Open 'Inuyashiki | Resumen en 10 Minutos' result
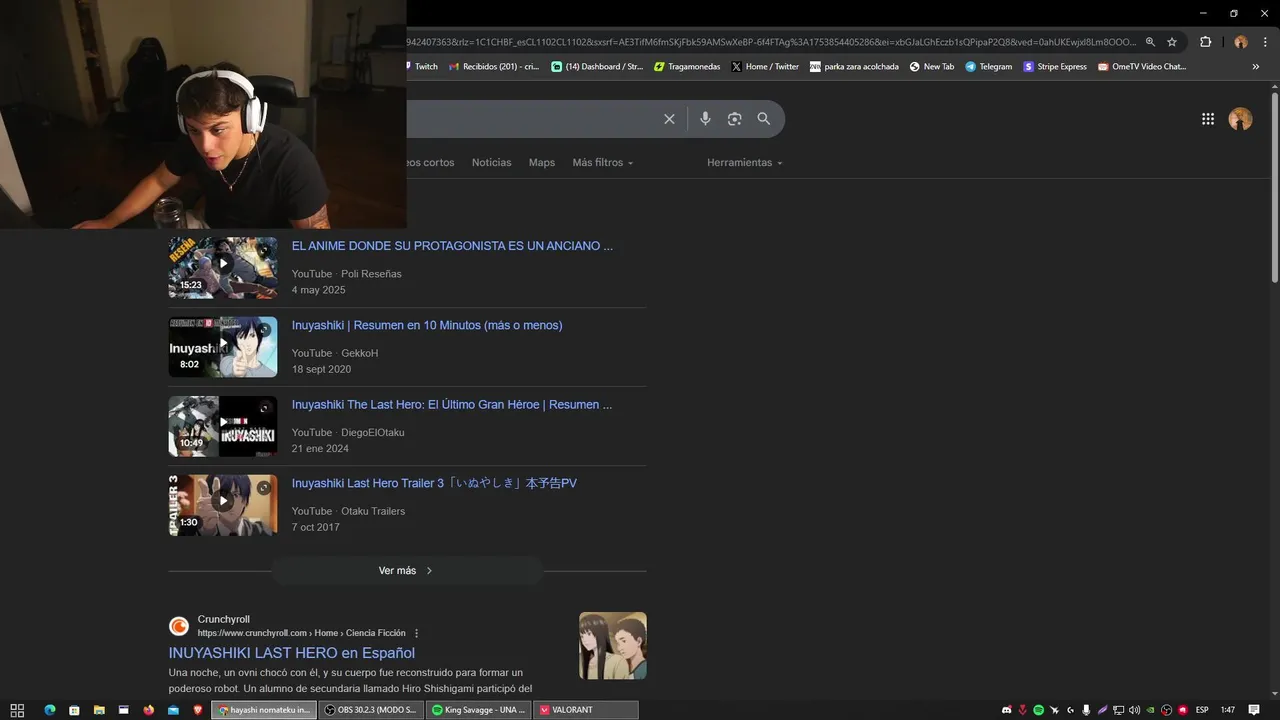This screenshot has width=1280, height=720. coord(427,325)
